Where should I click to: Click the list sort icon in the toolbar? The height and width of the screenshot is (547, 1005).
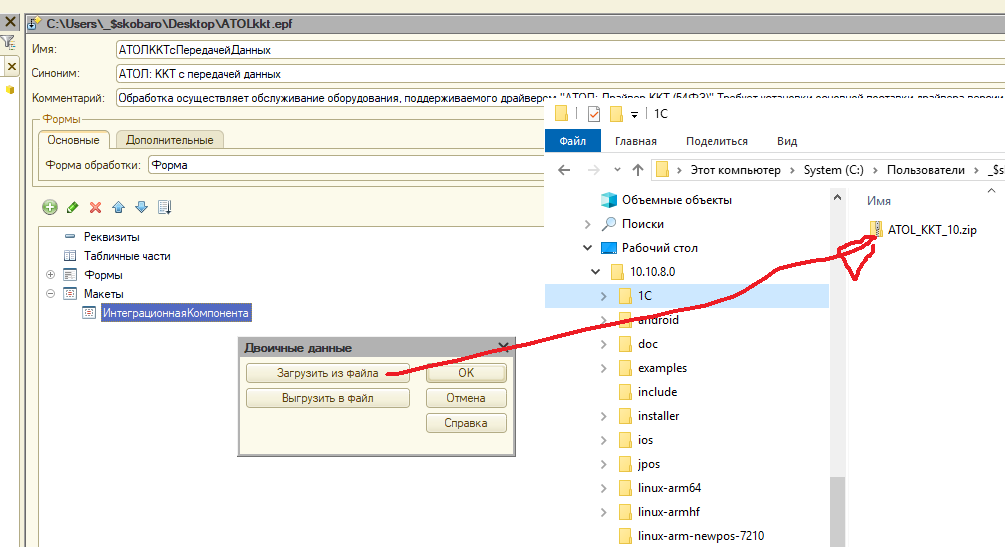tap(165, 207)
